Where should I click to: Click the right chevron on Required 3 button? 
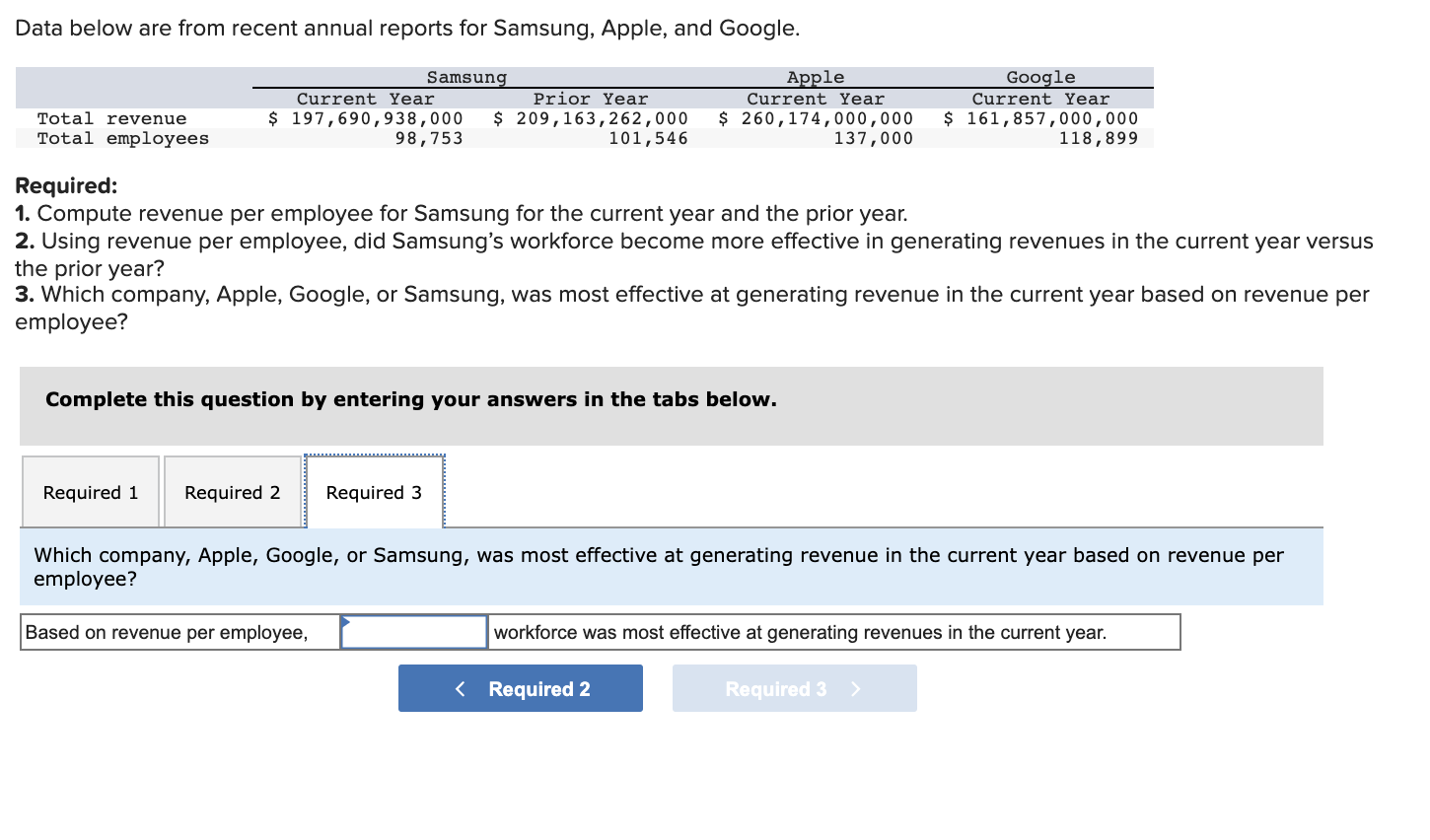855,688
